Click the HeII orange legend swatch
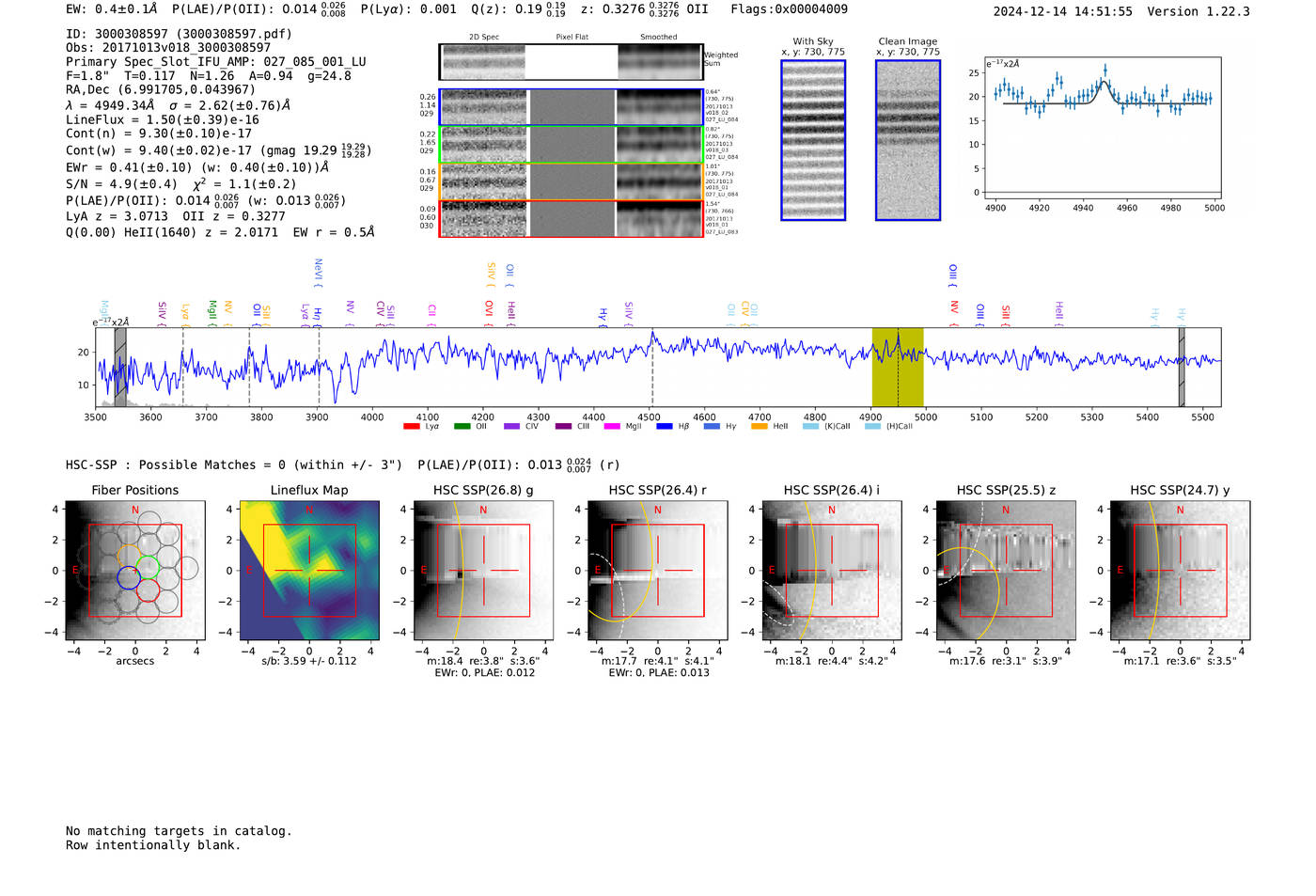This screenshot has height=896, width=1316. tap(760, 426)
